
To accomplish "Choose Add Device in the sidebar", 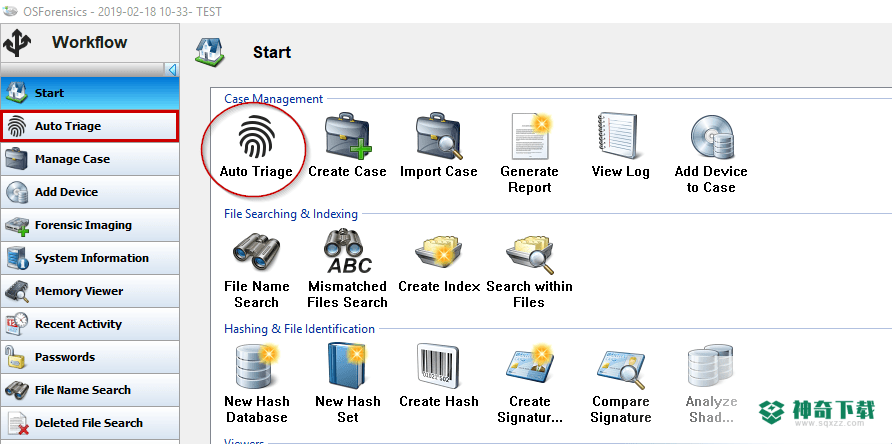I will [x=90, y=192].
